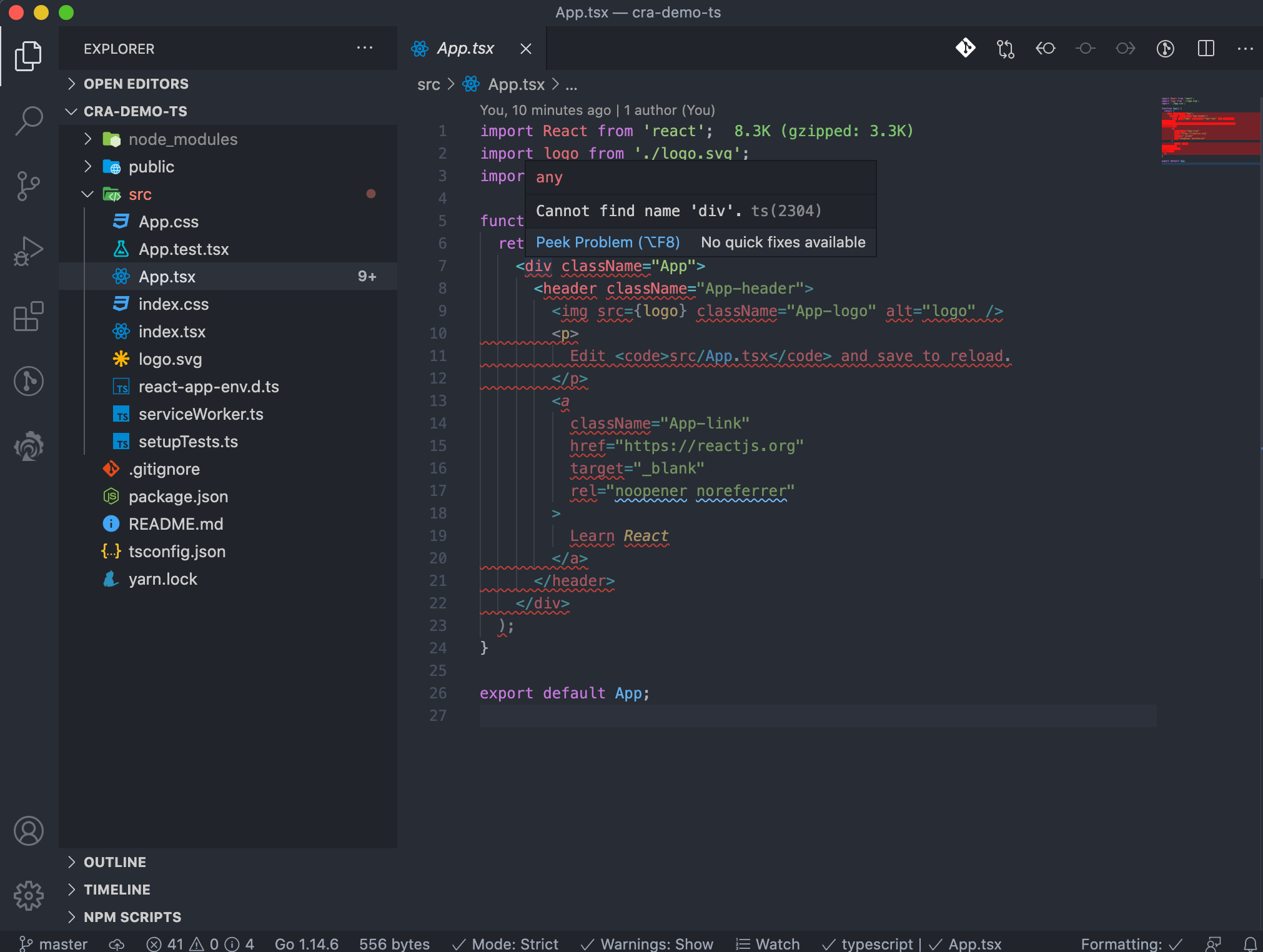Viewport: 1263px width, 952px height.
Task: Click the publish/sync cloud icon in status bar
Action: [116, 944]
